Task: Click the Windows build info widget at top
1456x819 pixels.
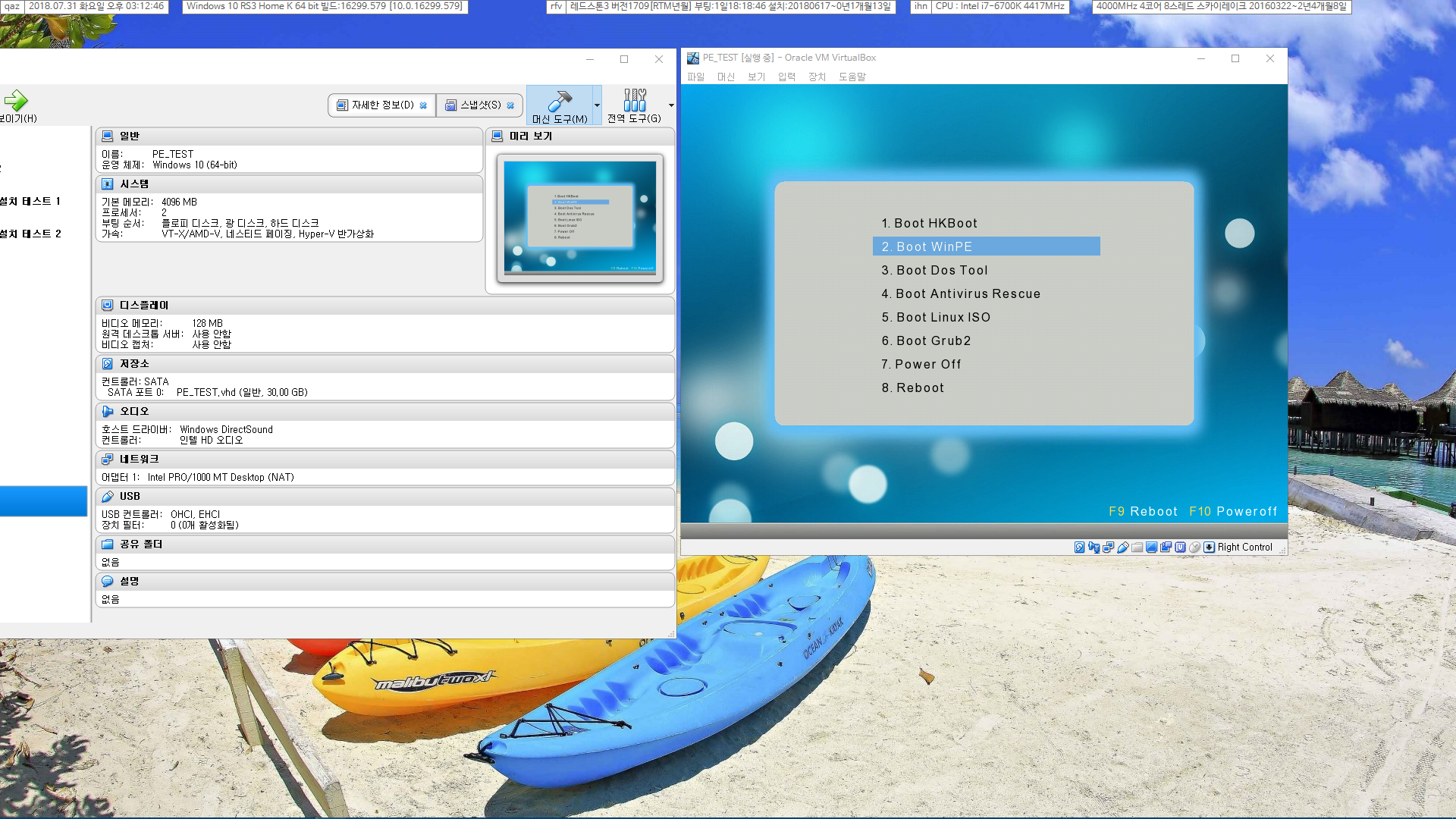Action: [x=325, y=6]
